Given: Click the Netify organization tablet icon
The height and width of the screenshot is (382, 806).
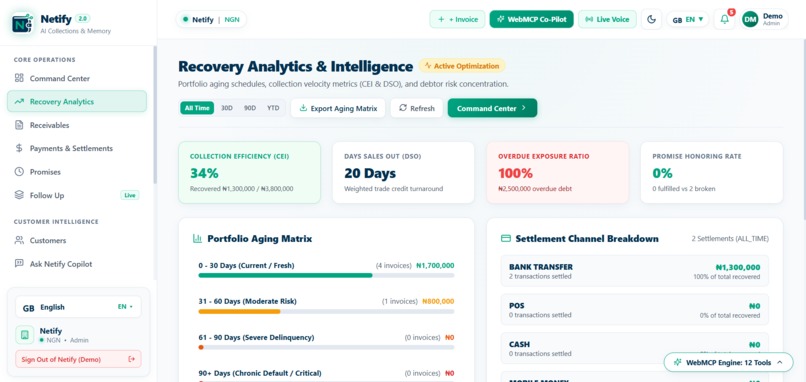Looking at the screenshot, I should (x=25, y=335).
